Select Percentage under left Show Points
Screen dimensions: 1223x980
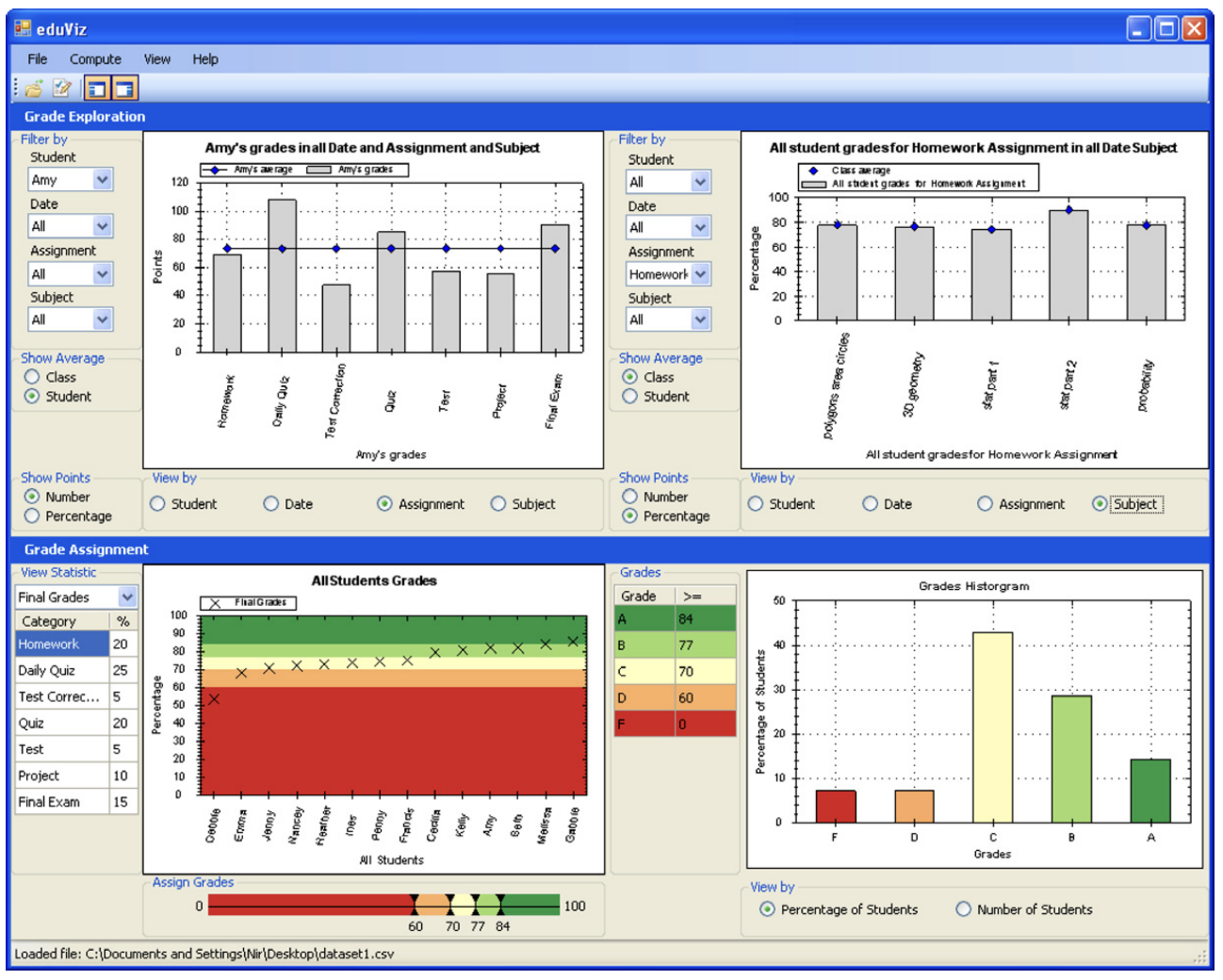(33, 516)
